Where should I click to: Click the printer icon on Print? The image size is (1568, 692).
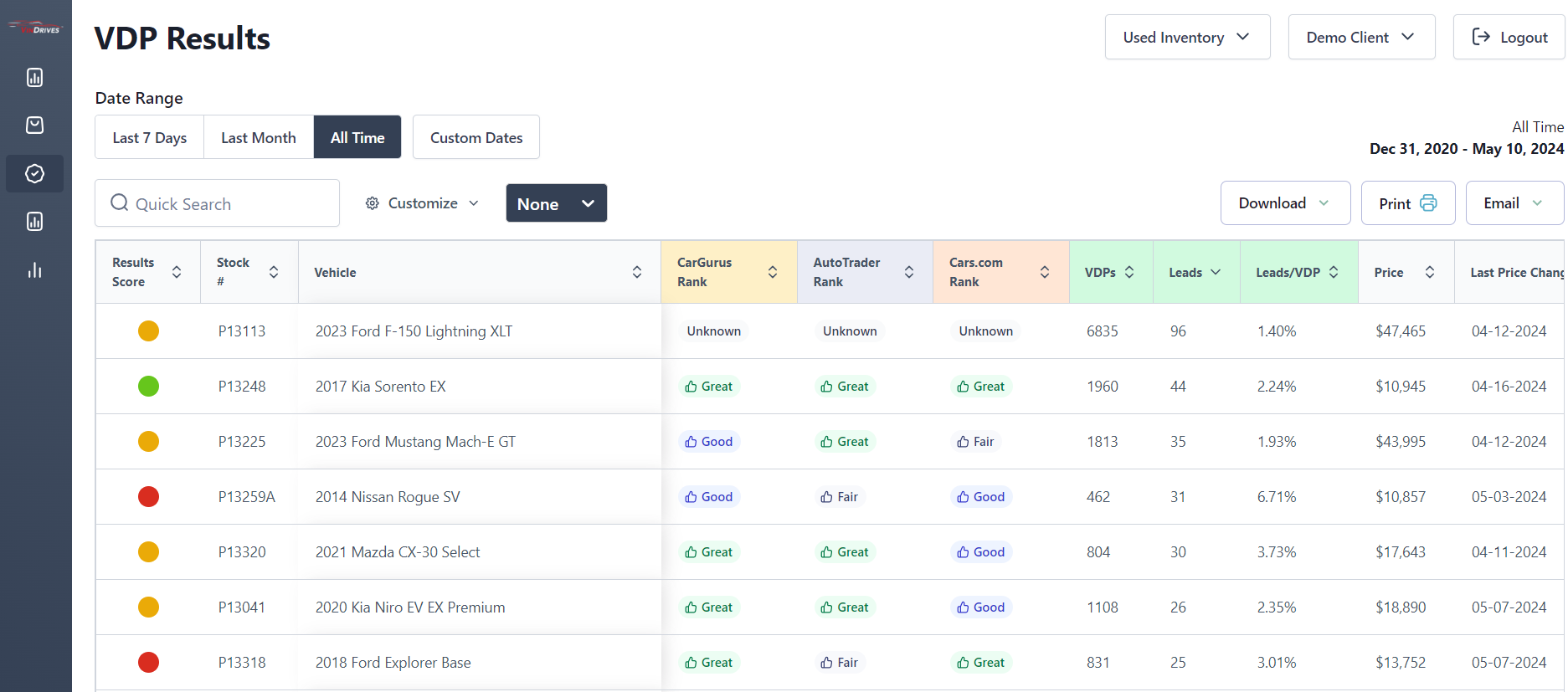coord(1428,203)
